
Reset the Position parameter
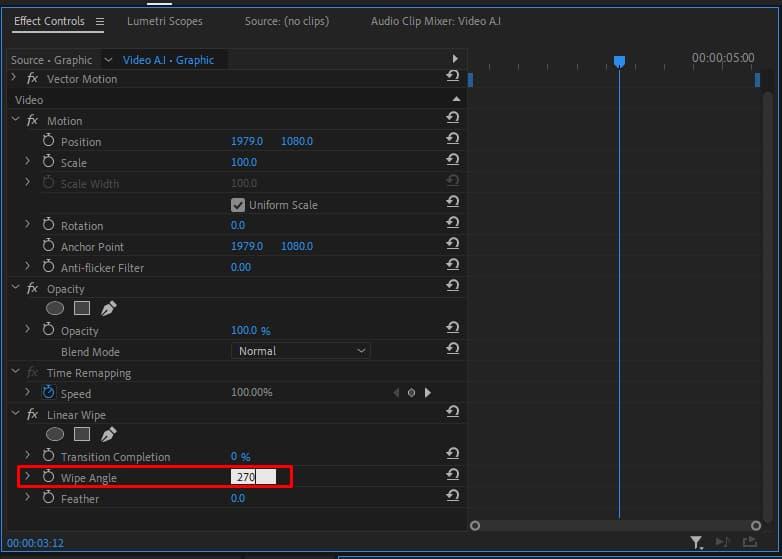tap(453, 141)
